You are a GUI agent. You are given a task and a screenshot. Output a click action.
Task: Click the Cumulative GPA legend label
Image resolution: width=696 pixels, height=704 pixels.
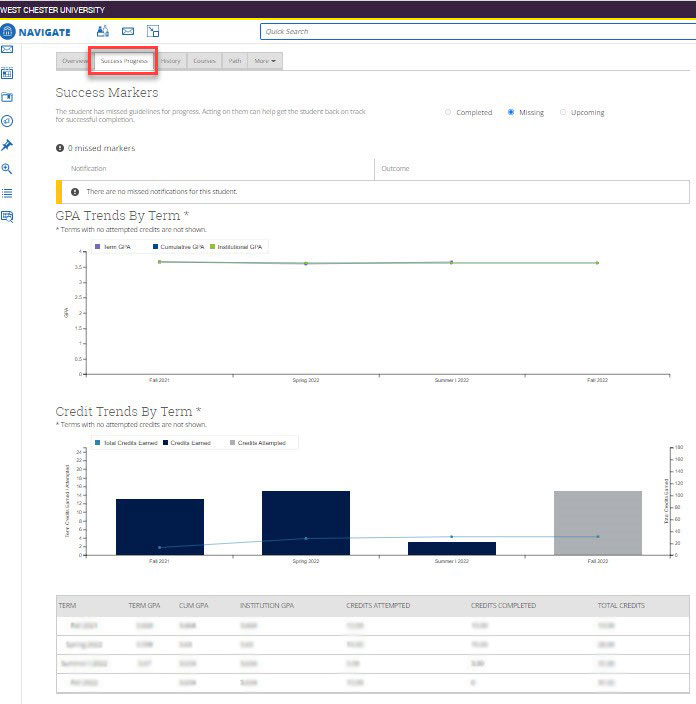[x=183, y=246]
